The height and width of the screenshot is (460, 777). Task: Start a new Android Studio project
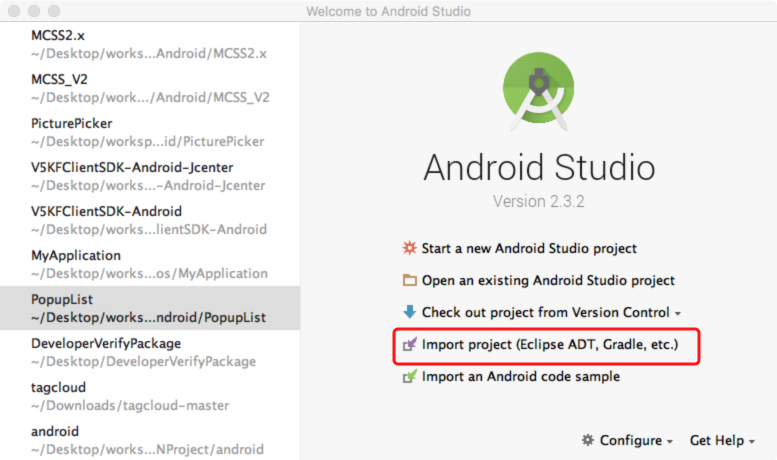529,248
